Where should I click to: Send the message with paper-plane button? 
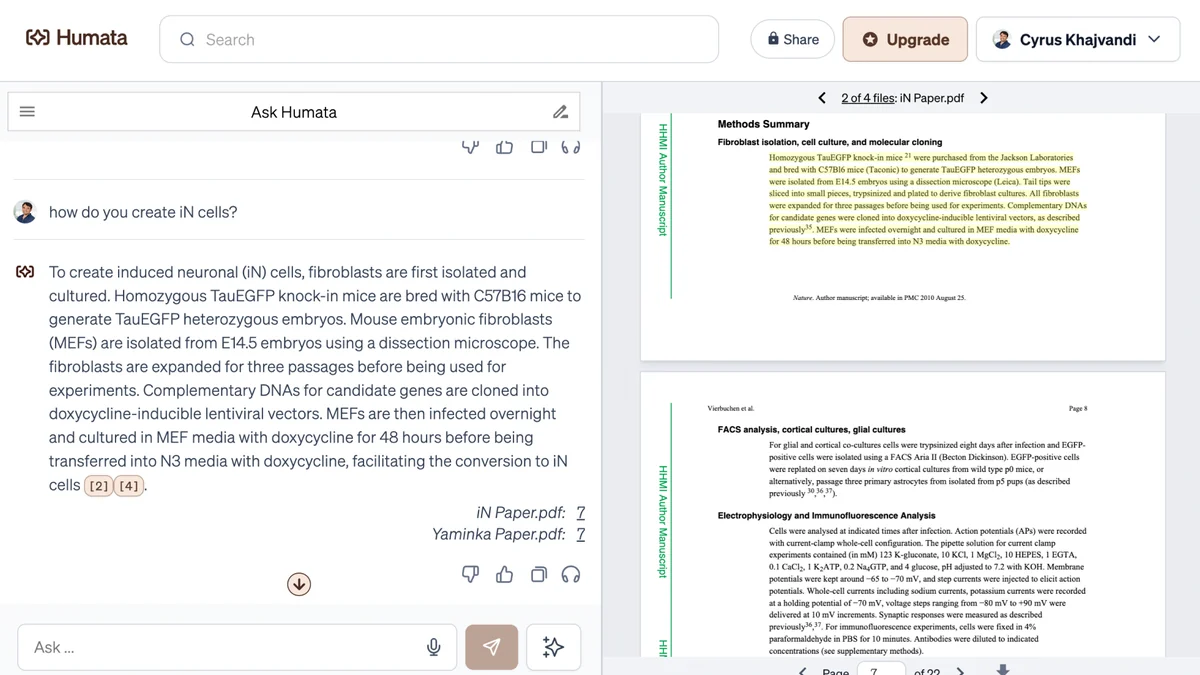click(491, 647)
